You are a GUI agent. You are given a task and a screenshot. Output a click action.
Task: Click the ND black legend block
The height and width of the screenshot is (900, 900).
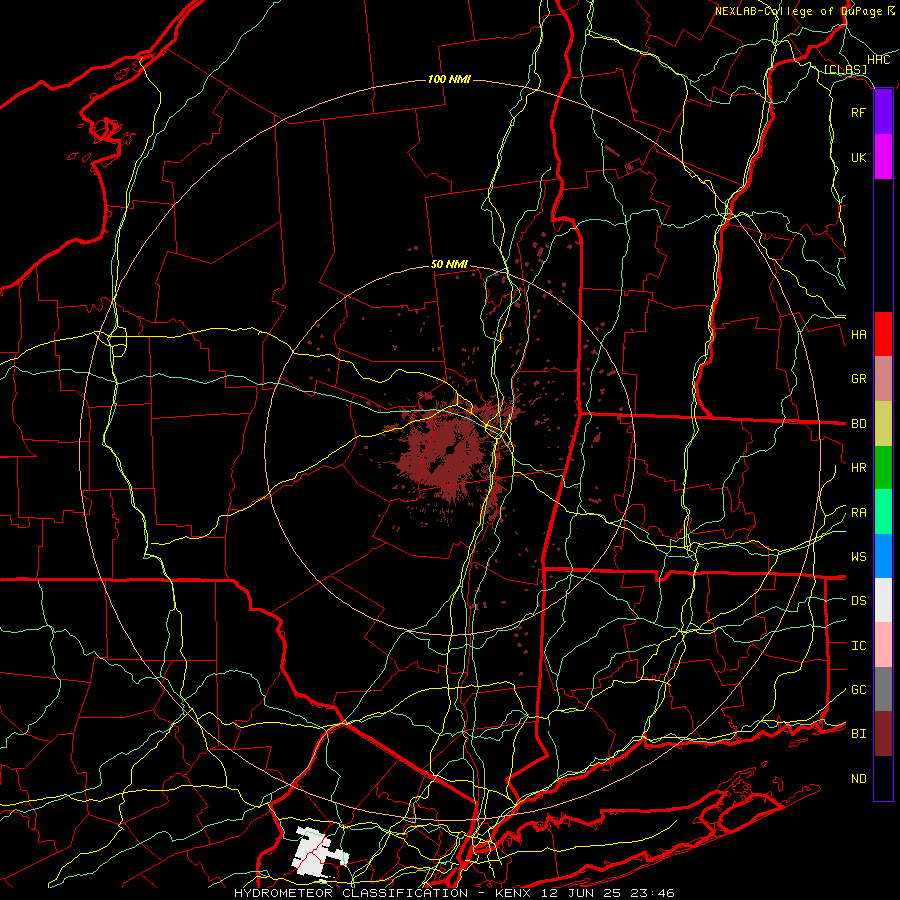[883, 778]
